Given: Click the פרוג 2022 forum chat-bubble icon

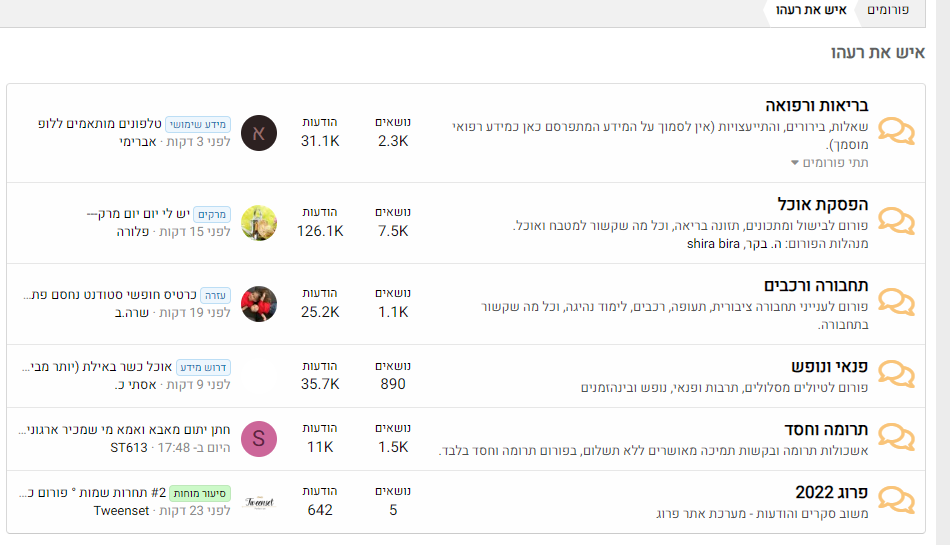Looking at the screenshot, I should pos(896,501).
